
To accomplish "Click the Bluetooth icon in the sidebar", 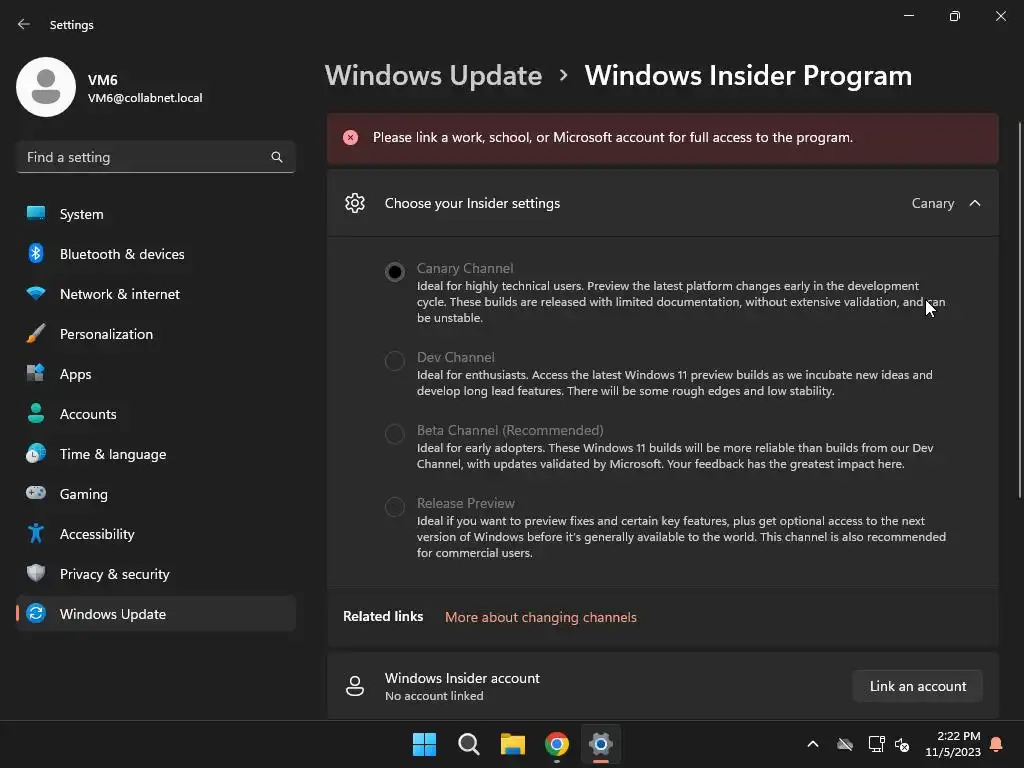I will coord(36,253).
